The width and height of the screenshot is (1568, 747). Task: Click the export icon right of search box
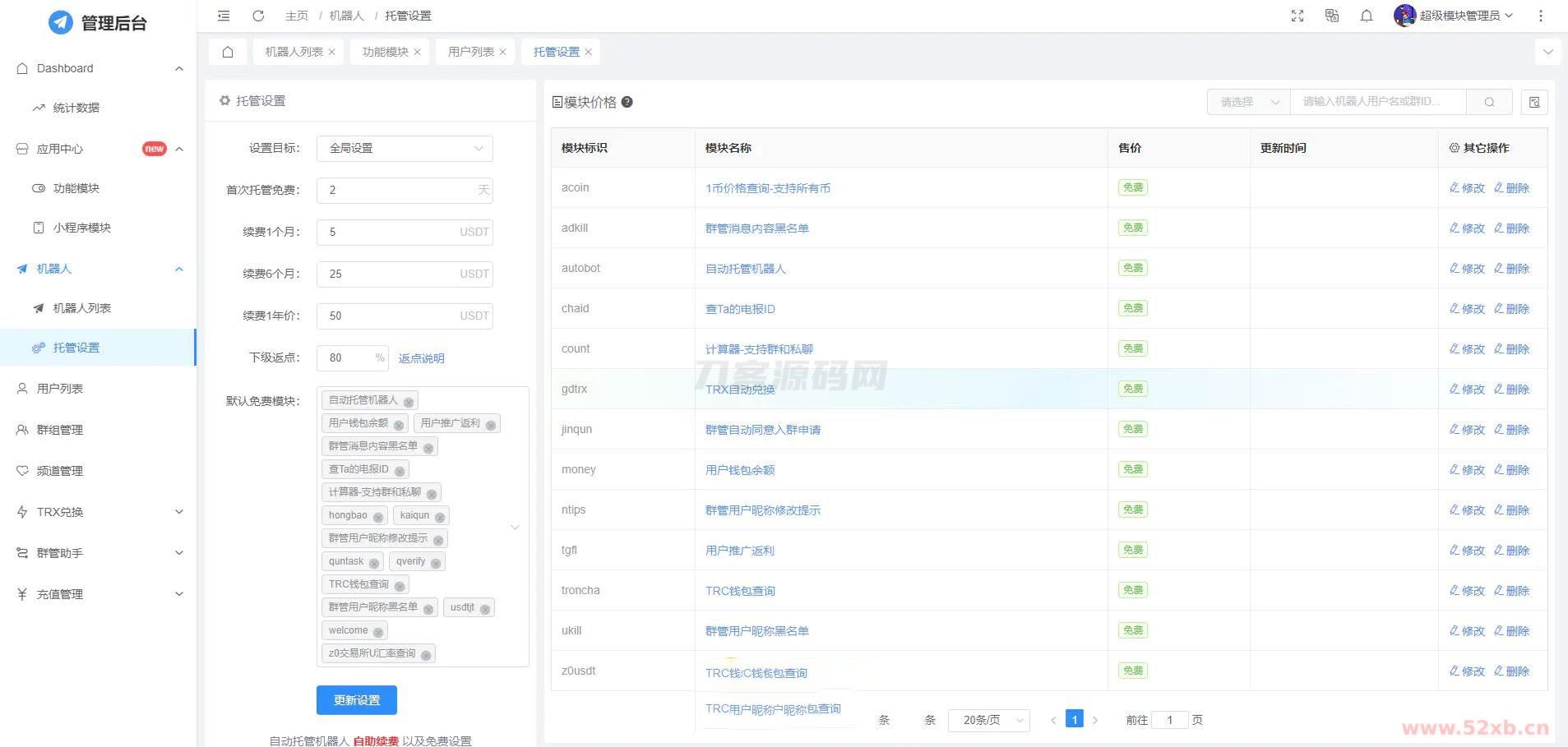1534,101
